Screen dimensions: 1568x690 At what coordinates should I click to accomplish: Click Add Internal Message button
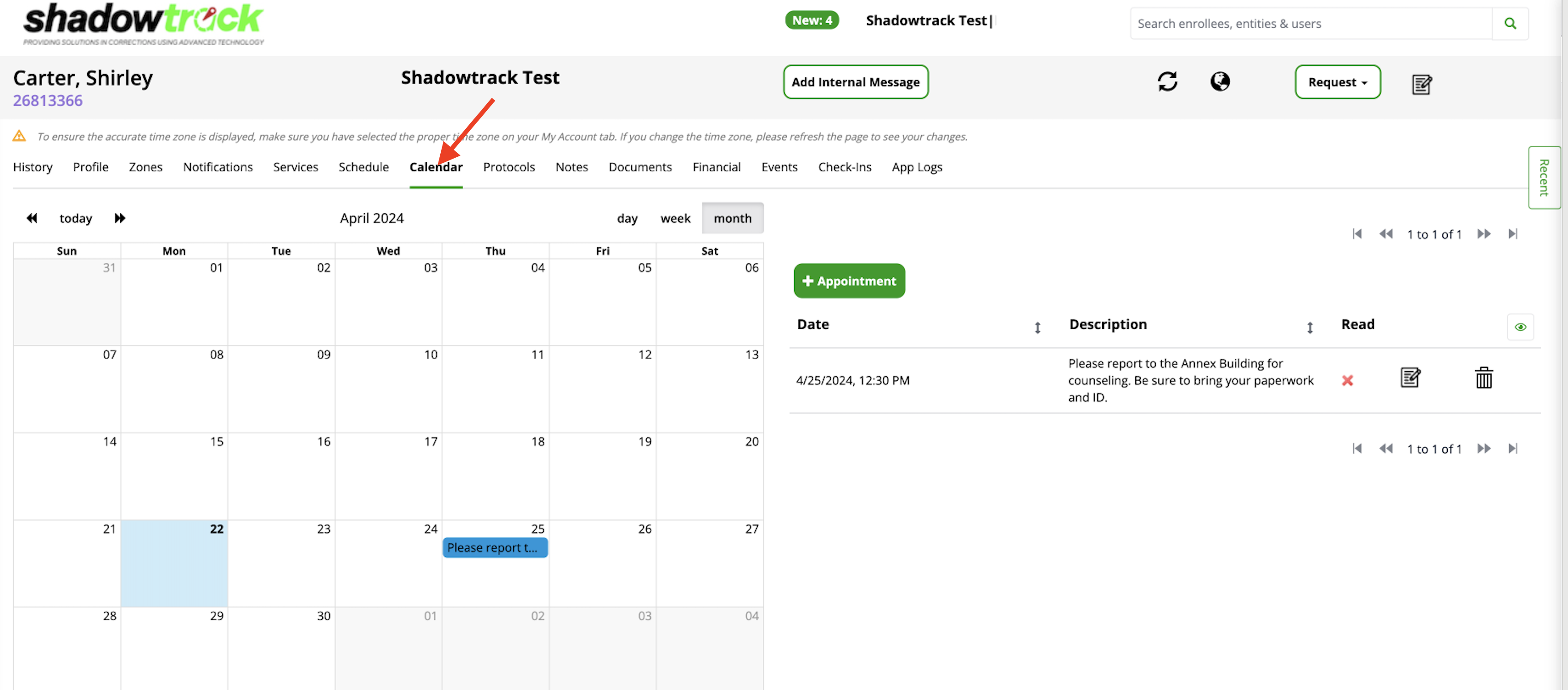pos(855,82)
